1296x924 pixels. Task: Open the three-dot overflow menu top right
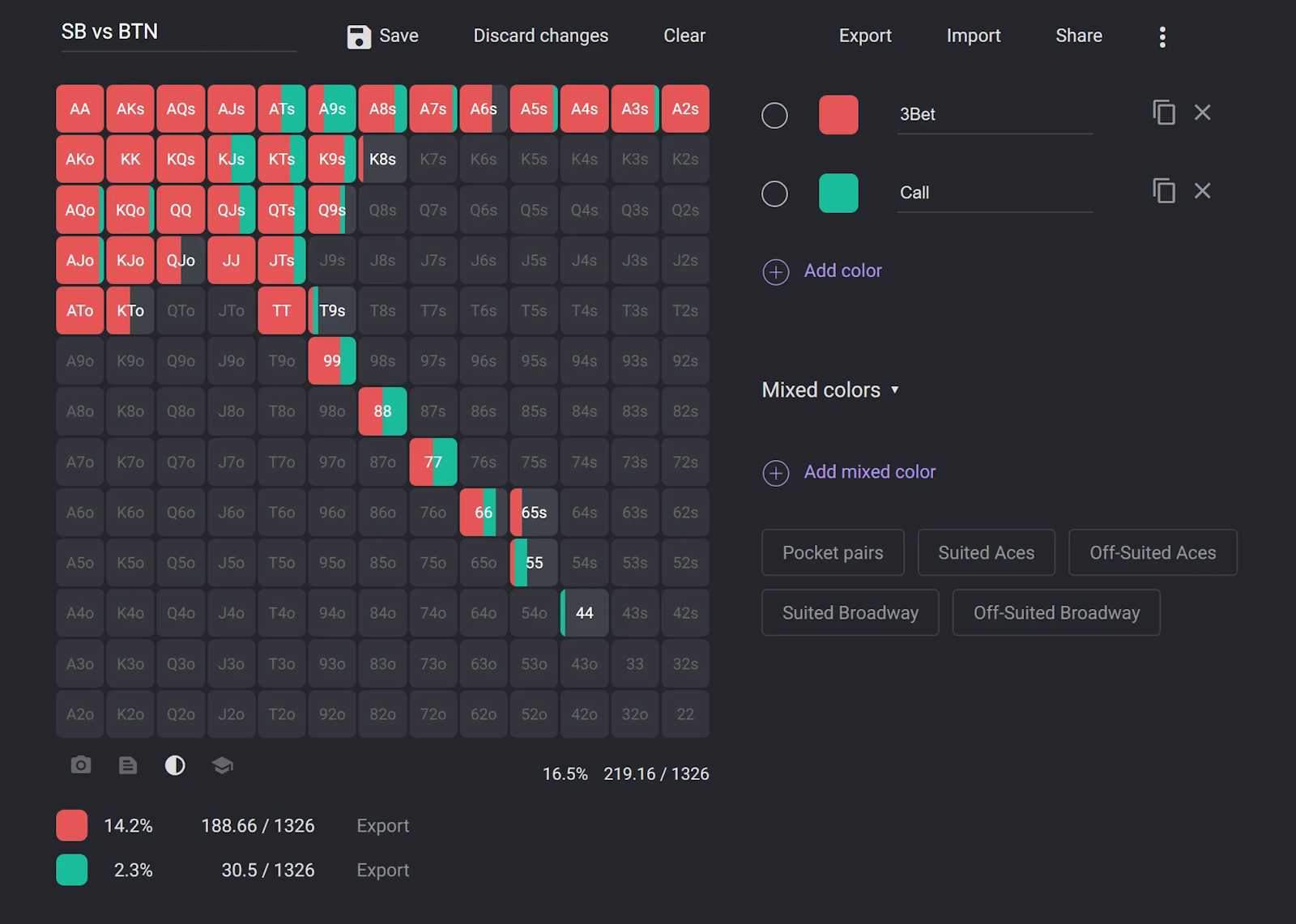click(x=1162, y=36)
